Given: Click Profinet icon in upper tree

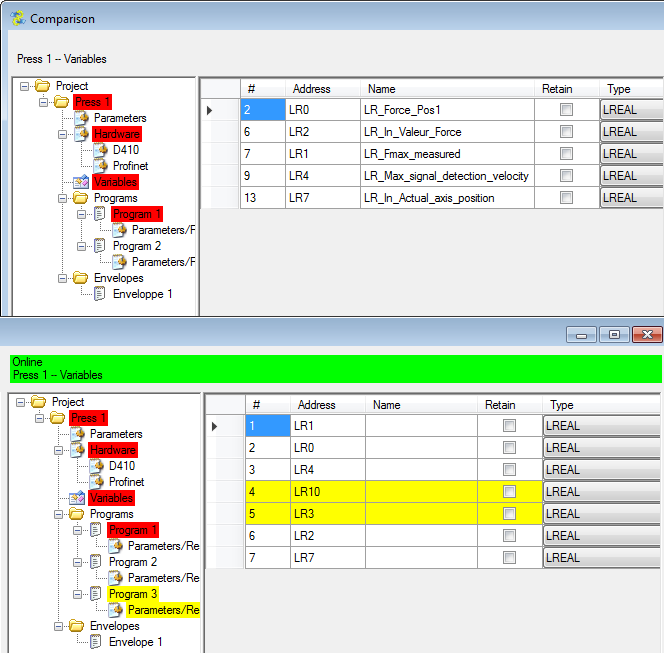Looking at the screenshot, I should point(100,166).
